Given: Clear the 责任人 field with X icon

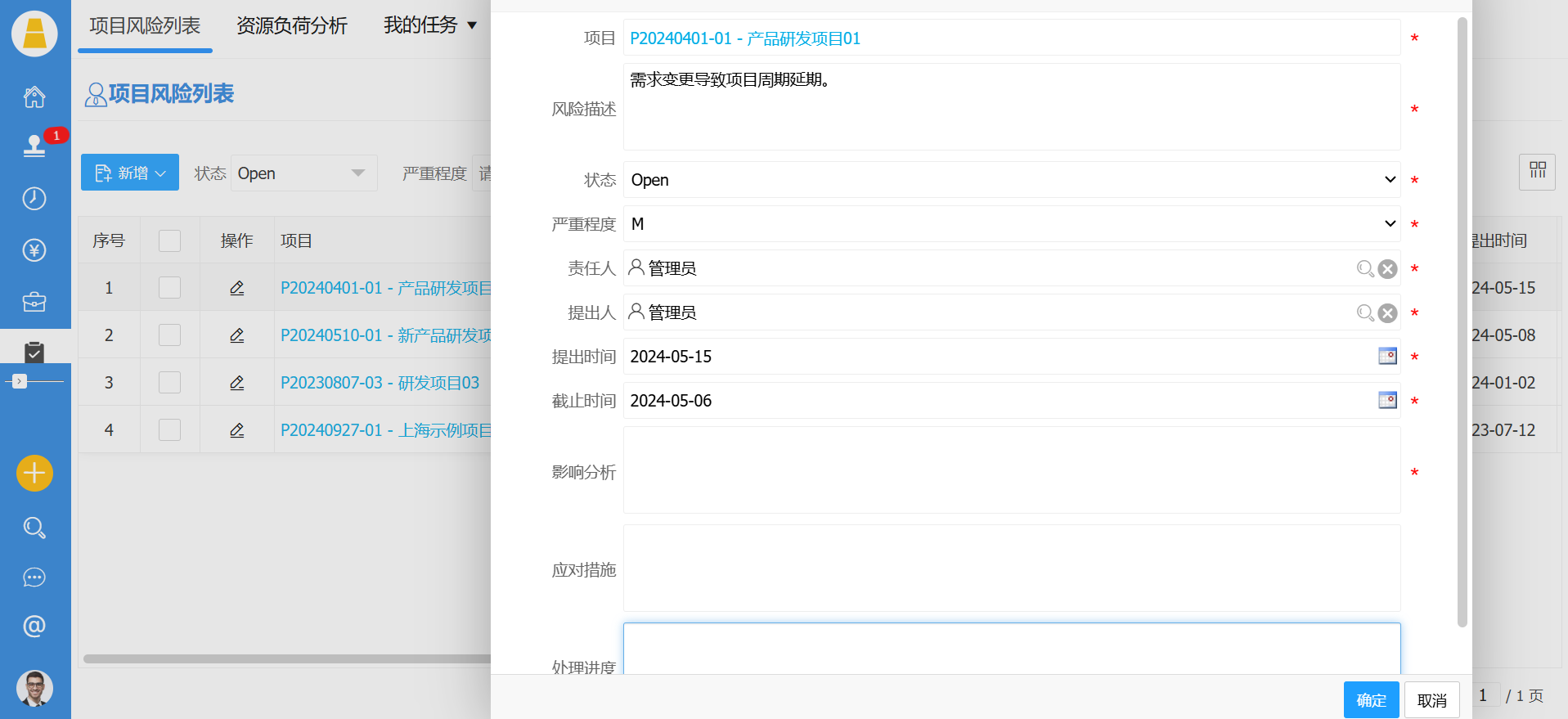Looking at the screenshot, I should [x=1387, y=269].
